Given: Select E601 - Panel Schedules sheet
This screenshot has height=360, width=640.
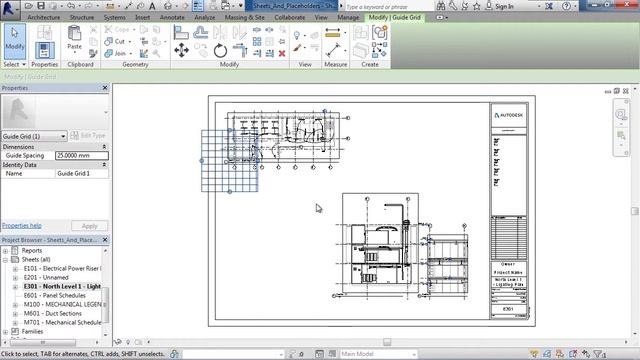Looking at the screenshot, I should pos(55,296).
